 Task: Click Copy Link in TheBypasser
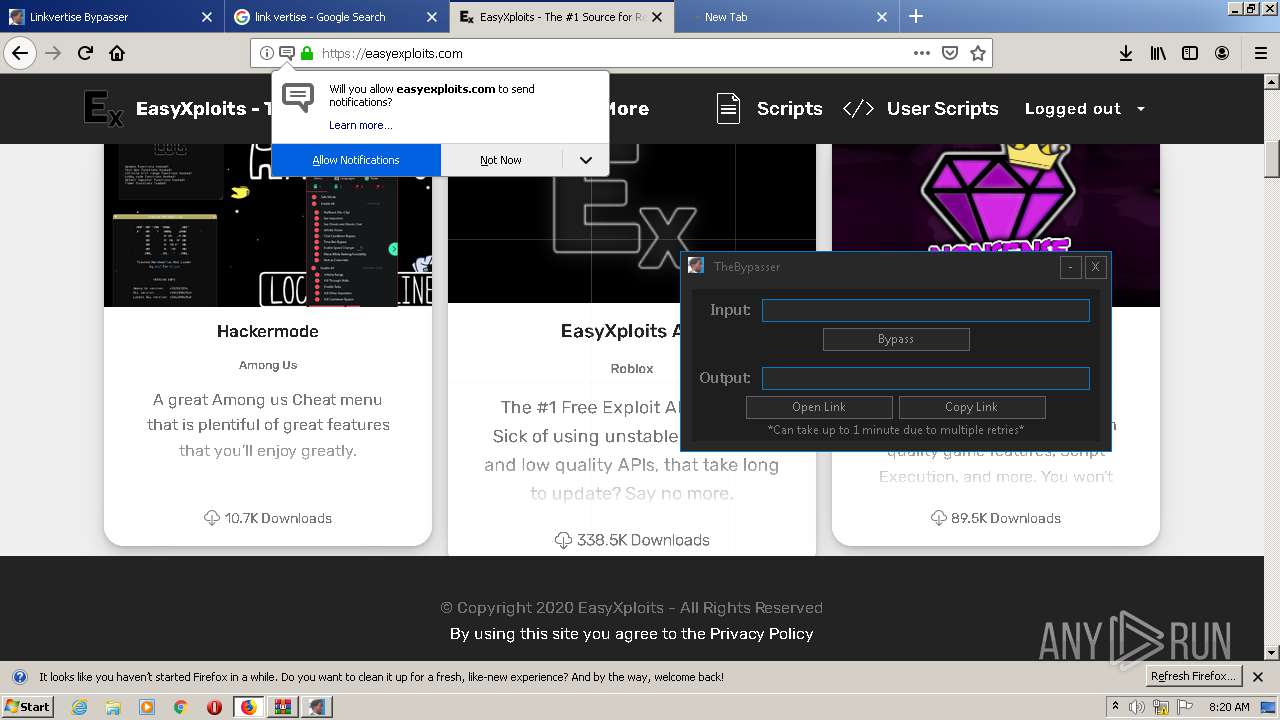point(972,407)
